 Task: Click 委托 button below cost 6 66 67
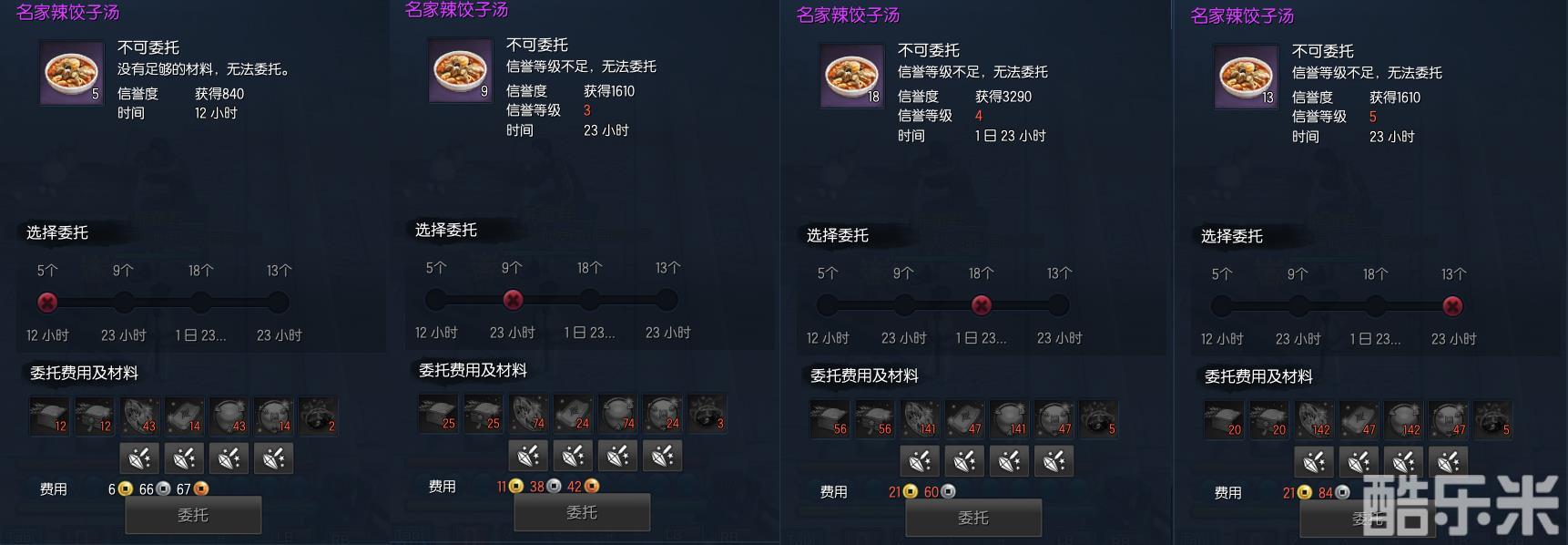[x=193, y=515]
